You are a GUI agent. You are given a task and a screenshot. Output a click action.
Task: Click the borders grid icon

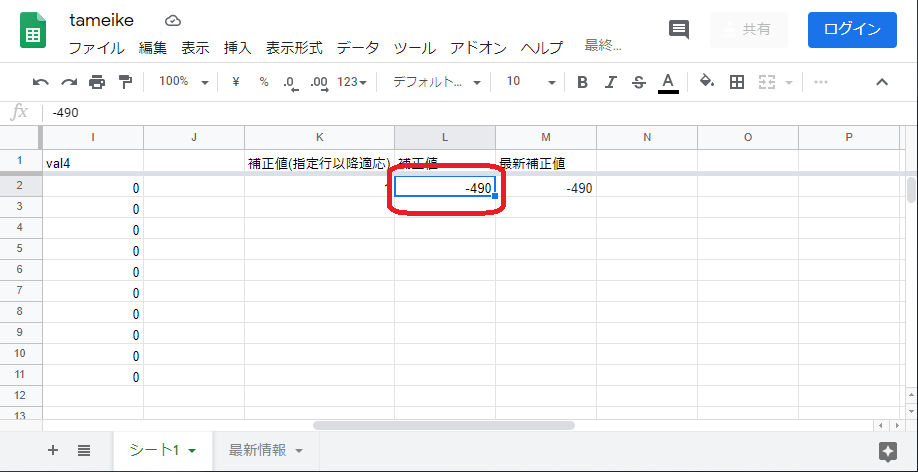point(737,82)
